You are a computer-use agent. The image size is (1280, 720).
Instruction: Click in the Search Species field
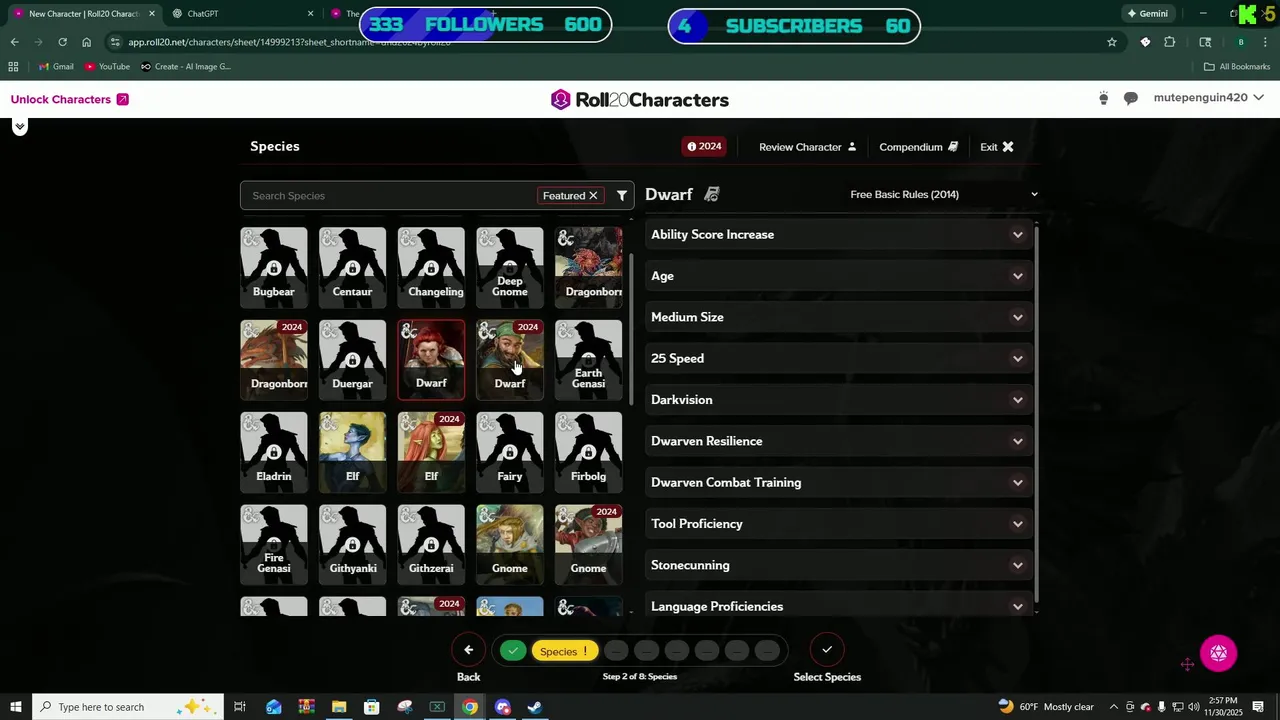pos(390,196)
